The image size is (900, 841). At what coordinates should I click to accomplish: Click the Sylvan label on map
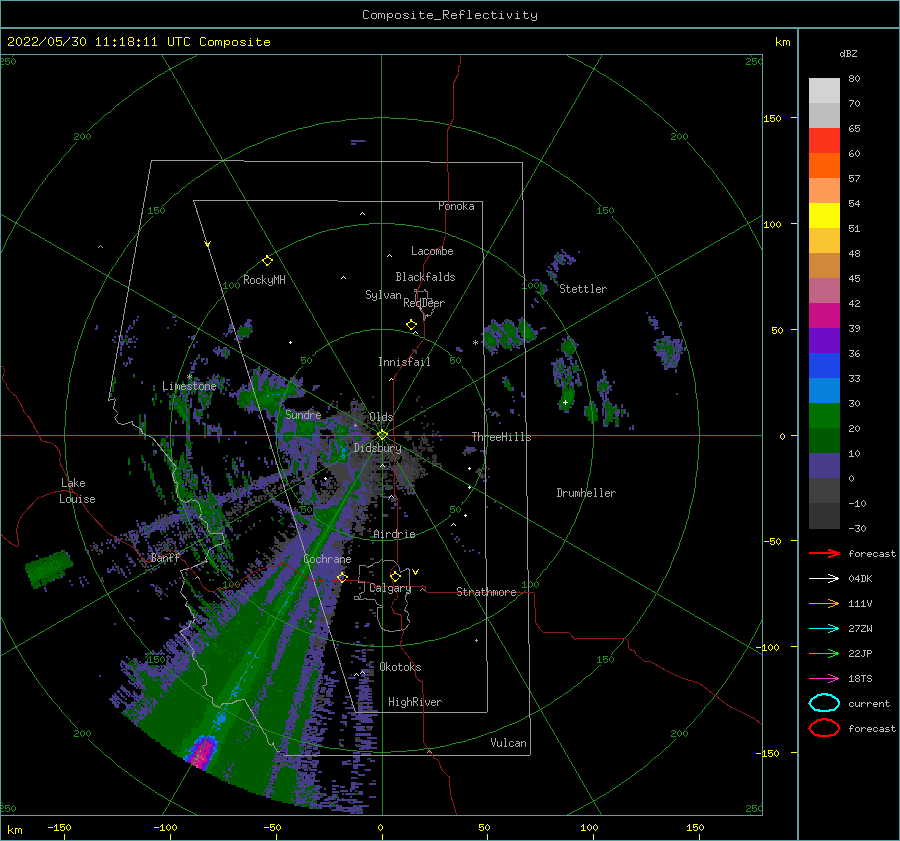[383, 295]
